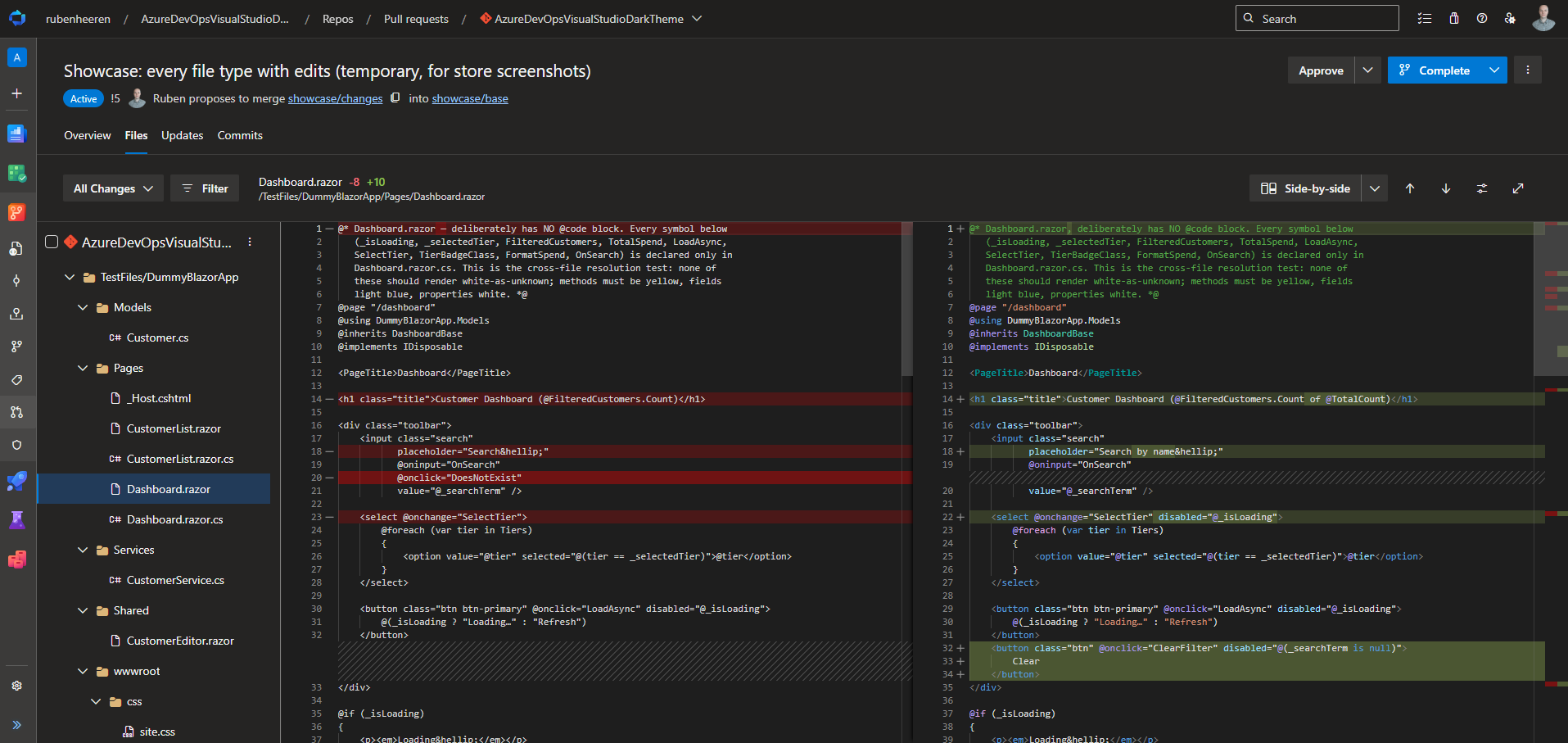Switch to the Commits tab
The image size is (1568, 743).
pyautogui.click(x=240, y=135)
